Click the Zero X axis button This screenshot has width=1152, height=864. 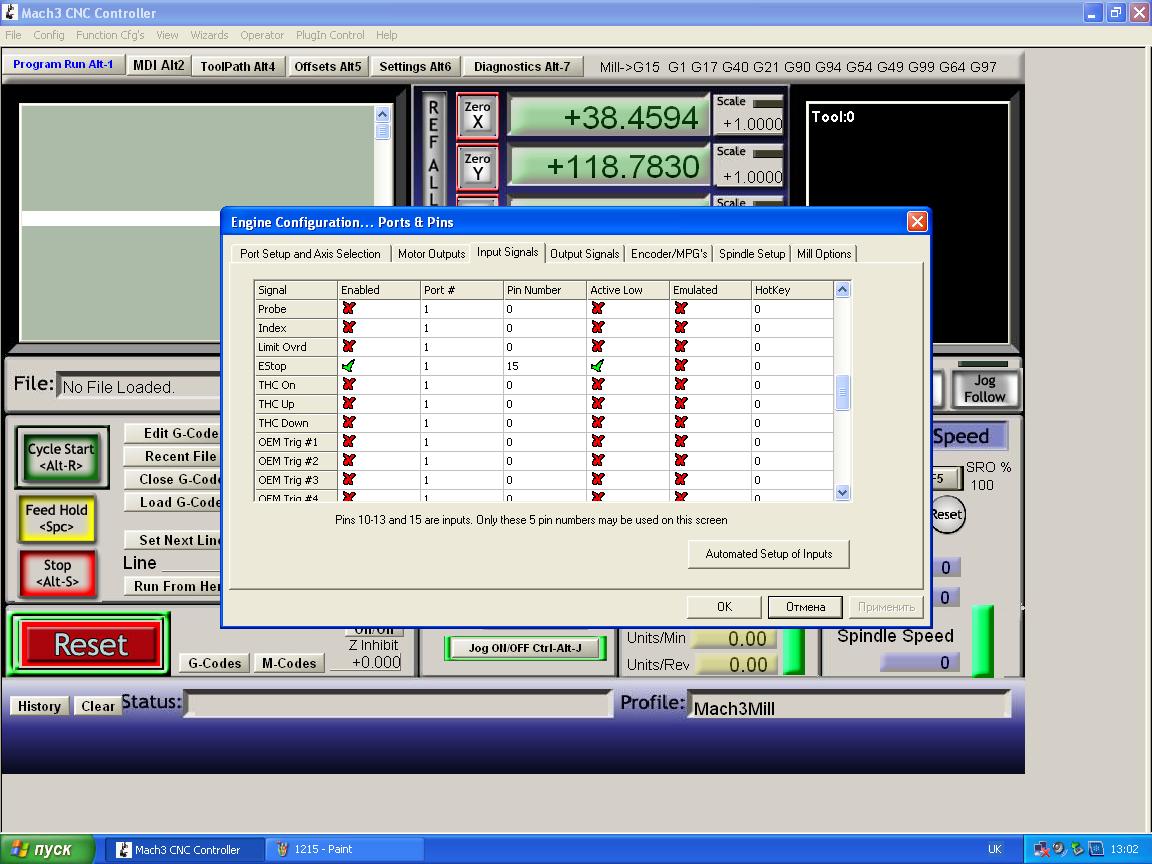coord(478,115)
